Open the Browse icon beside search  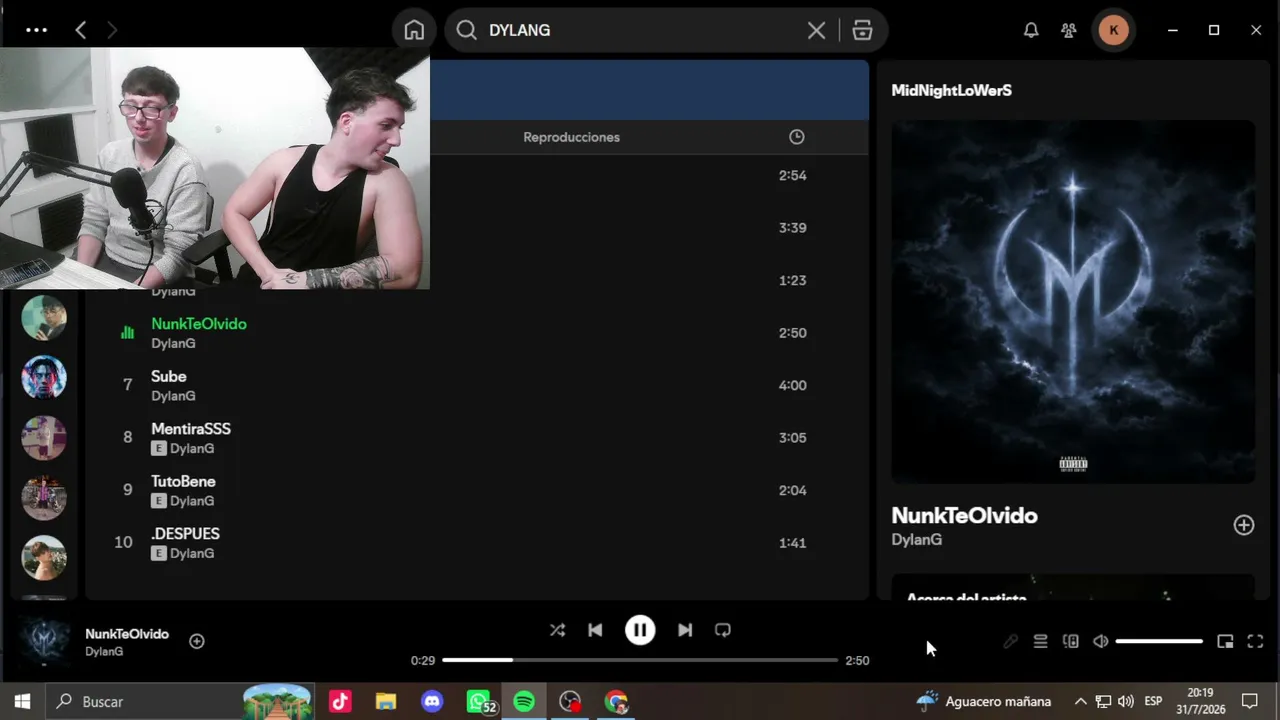point(862,30)
